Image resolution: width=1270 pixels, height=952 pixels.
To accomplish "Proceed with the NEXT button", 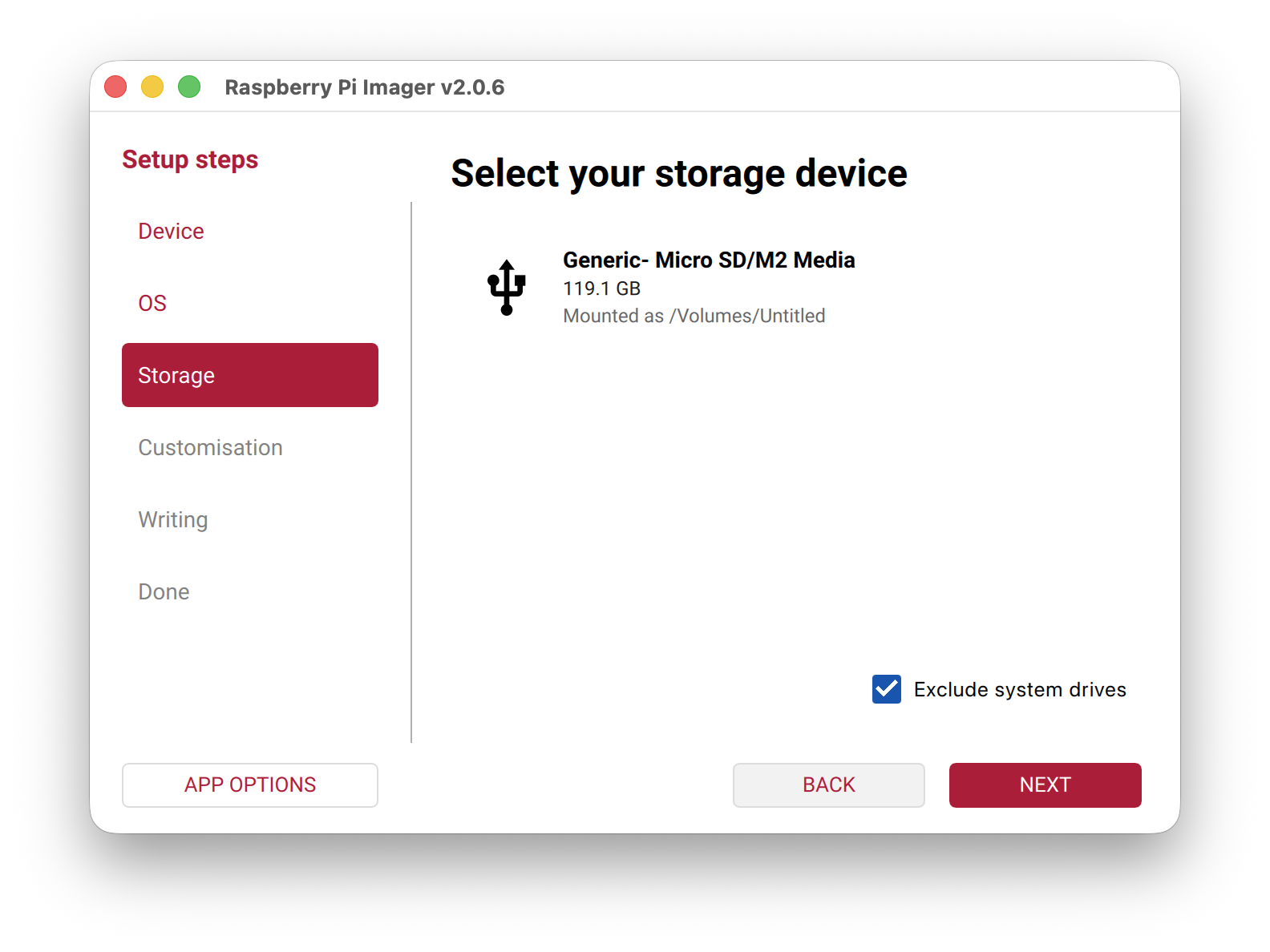I will click(x=1045, y=785).
